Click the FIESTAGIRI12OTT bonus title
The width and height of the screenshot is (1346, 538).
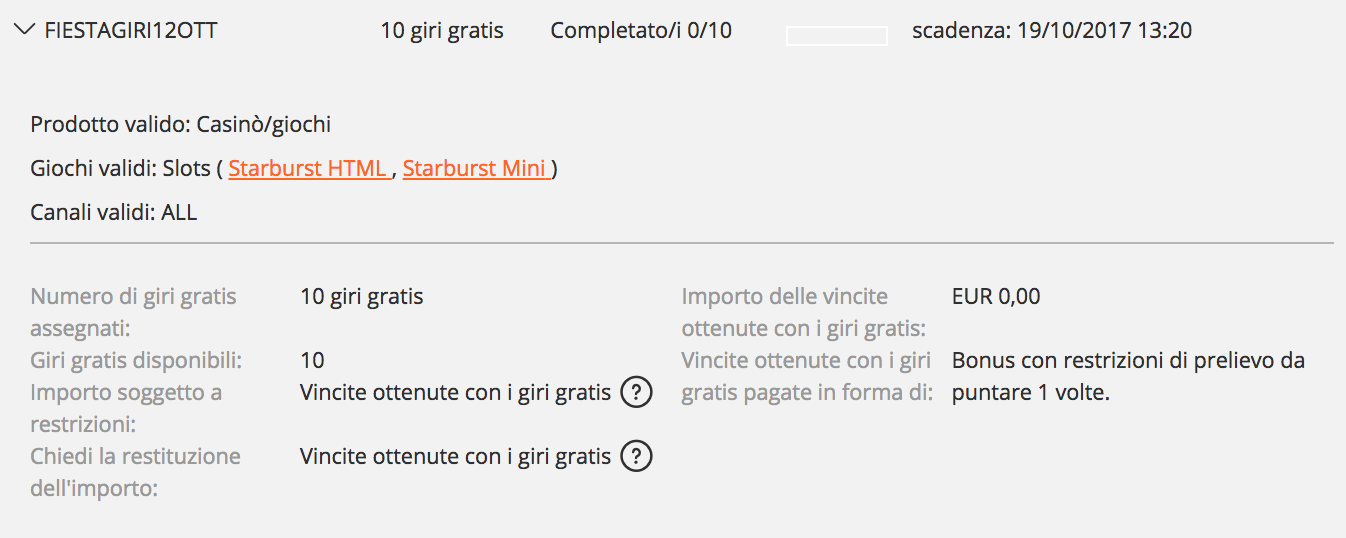click(131, 31)
